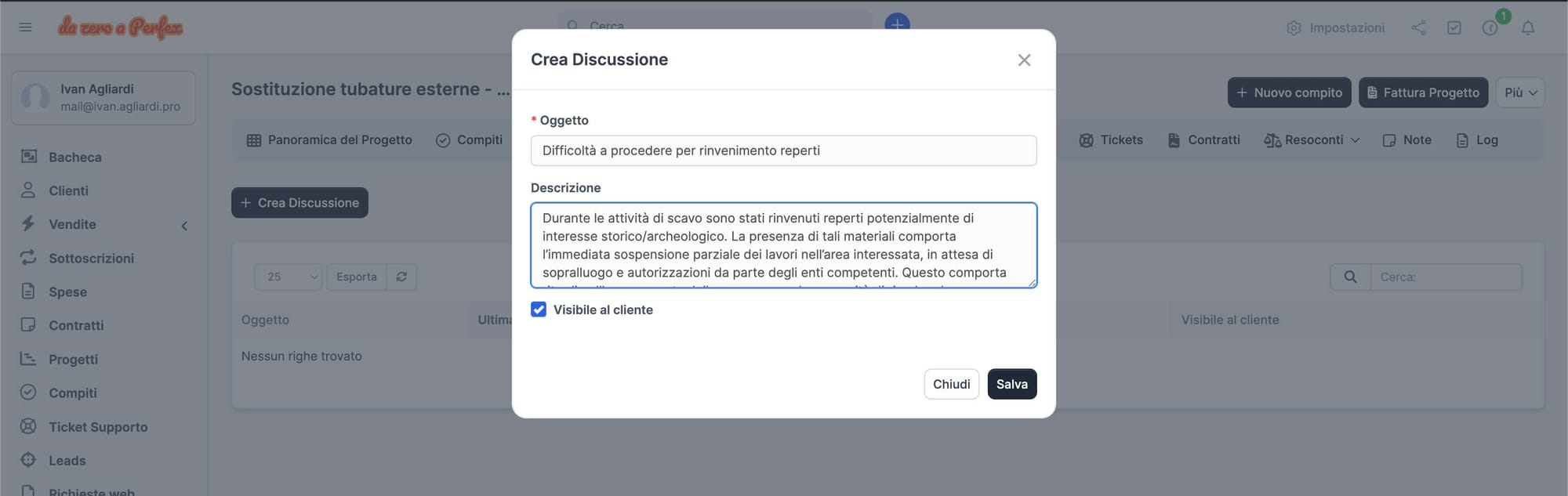
Task: Open the timer clock icon with badge
Action: (x=1490, y=28)
